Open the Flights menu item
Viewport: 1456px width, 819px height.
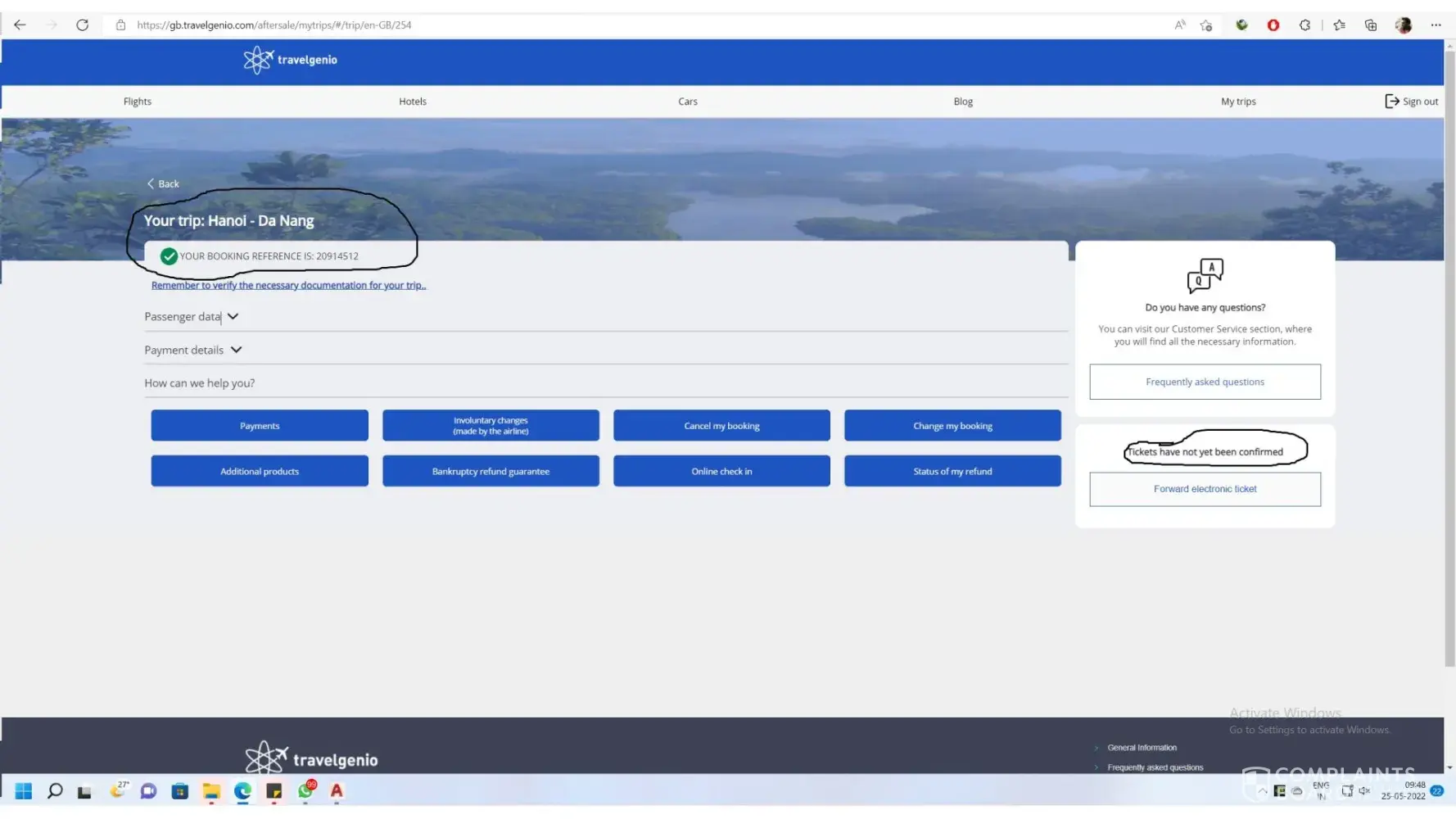pos(138,102)
